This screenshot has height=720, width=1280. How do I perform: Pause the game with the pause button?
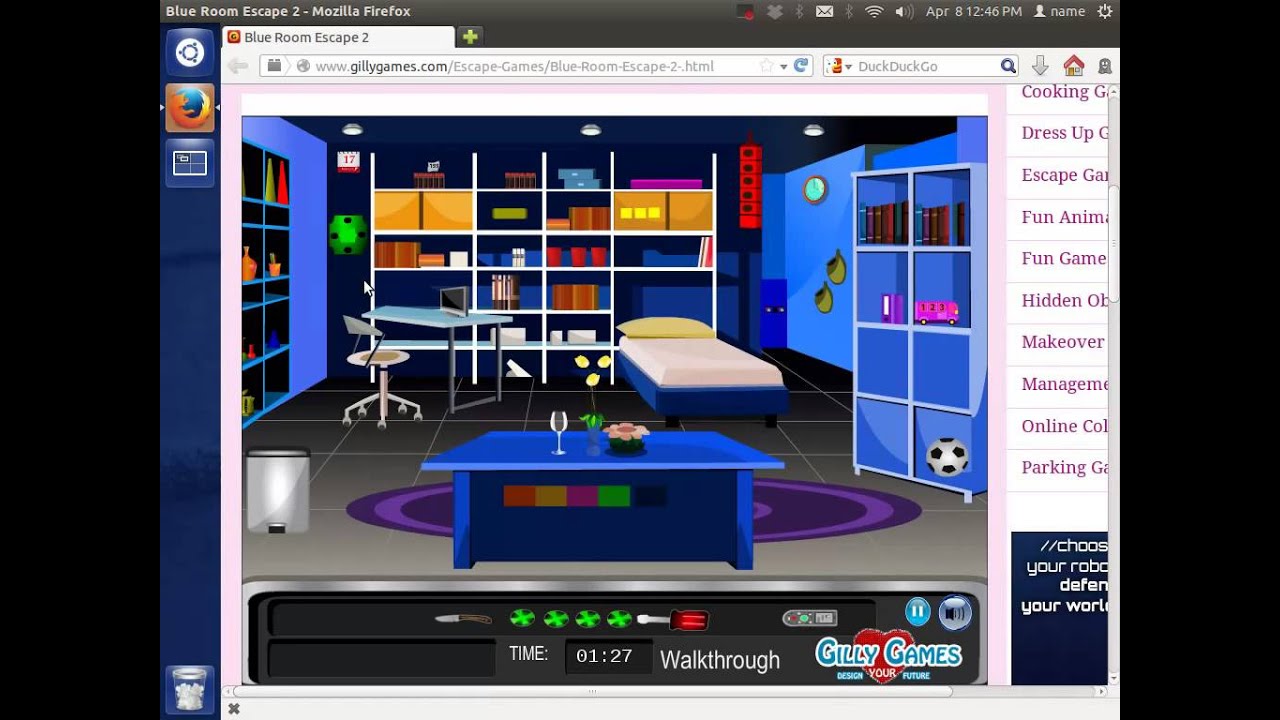point(917,611)
